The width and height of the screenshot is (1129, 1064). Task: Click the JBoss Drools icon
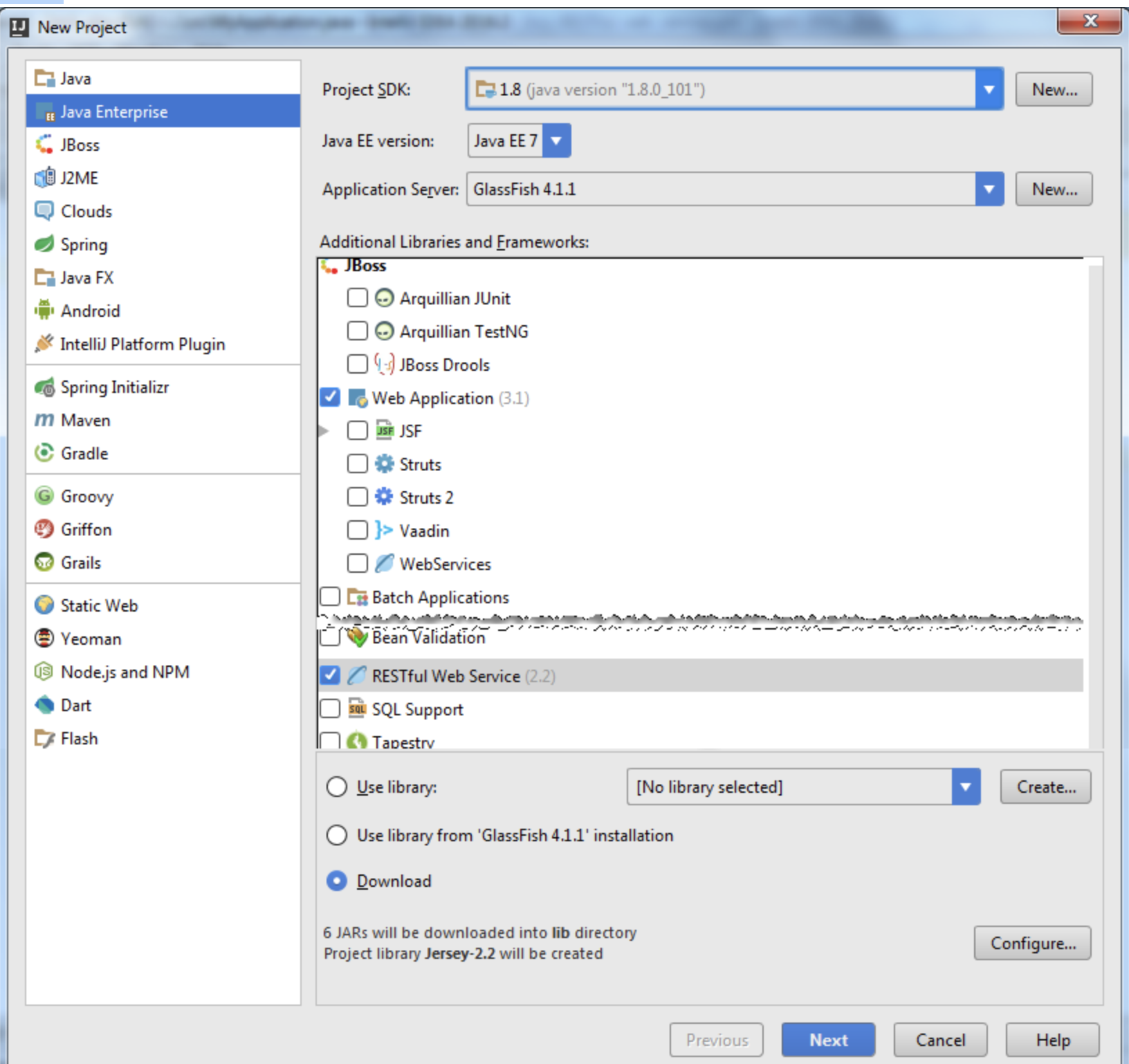pos(385,365)
